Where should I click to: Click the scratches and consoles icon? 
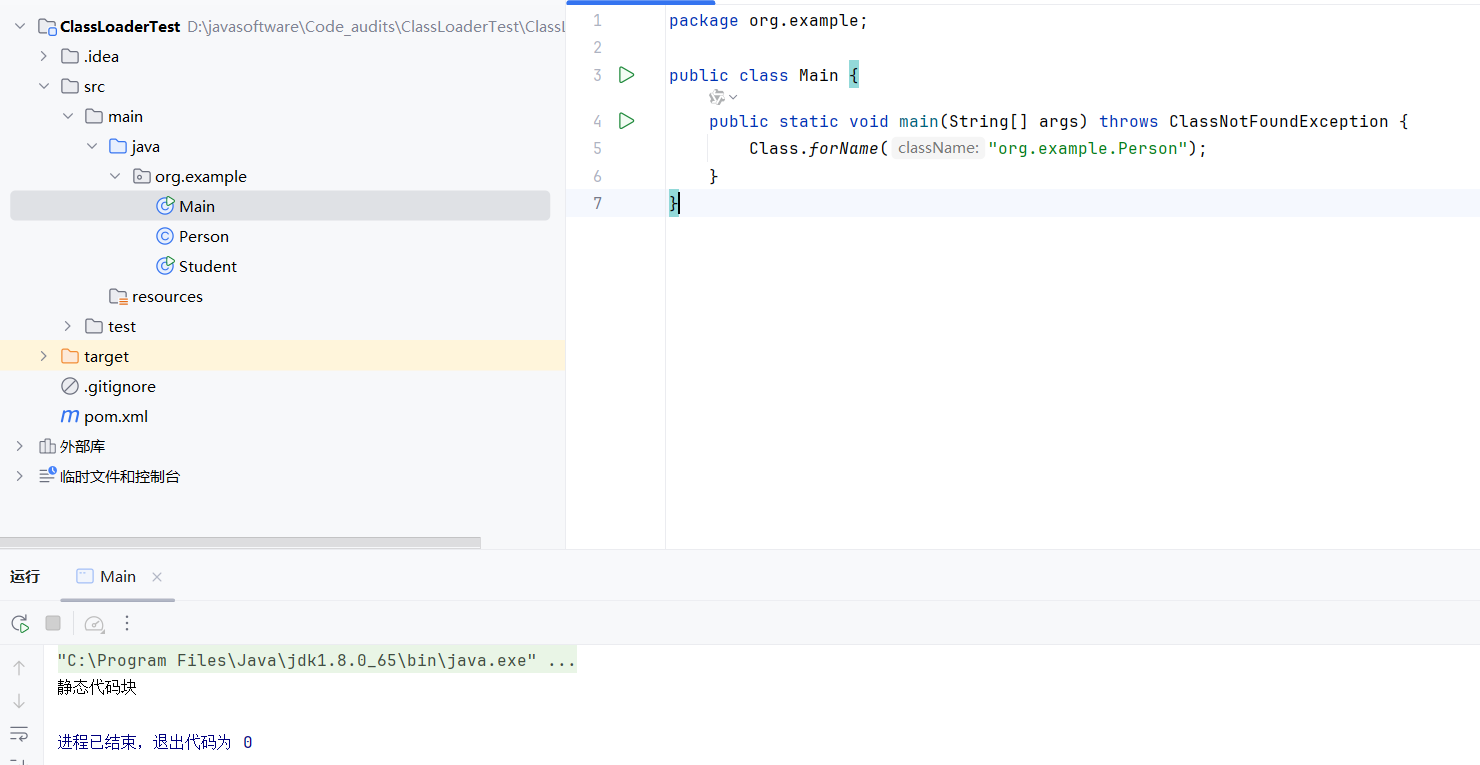point(47,476)
